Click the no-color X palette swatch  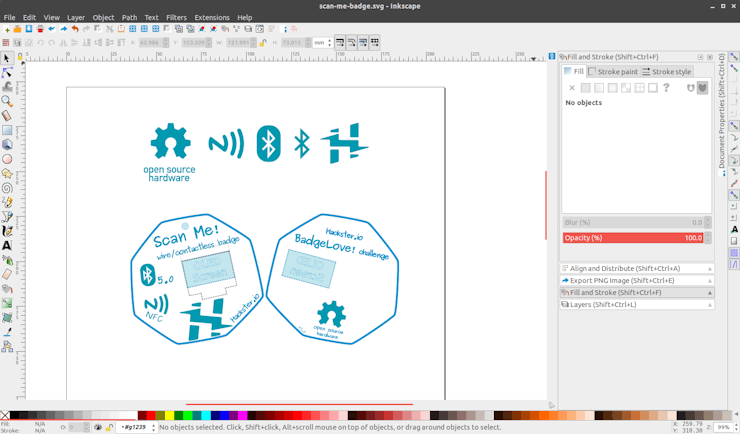5,416
